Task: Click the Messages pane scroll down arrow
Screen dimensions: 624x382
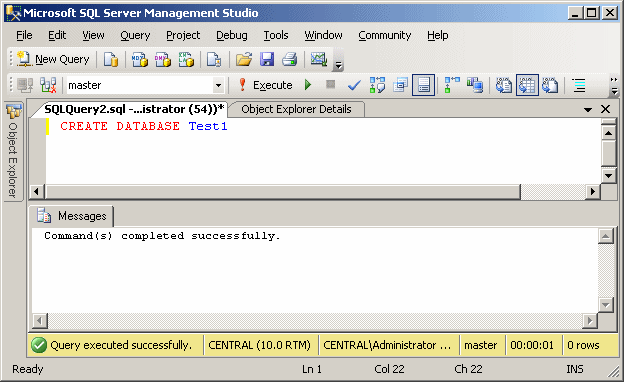Action: pos(605,305)
